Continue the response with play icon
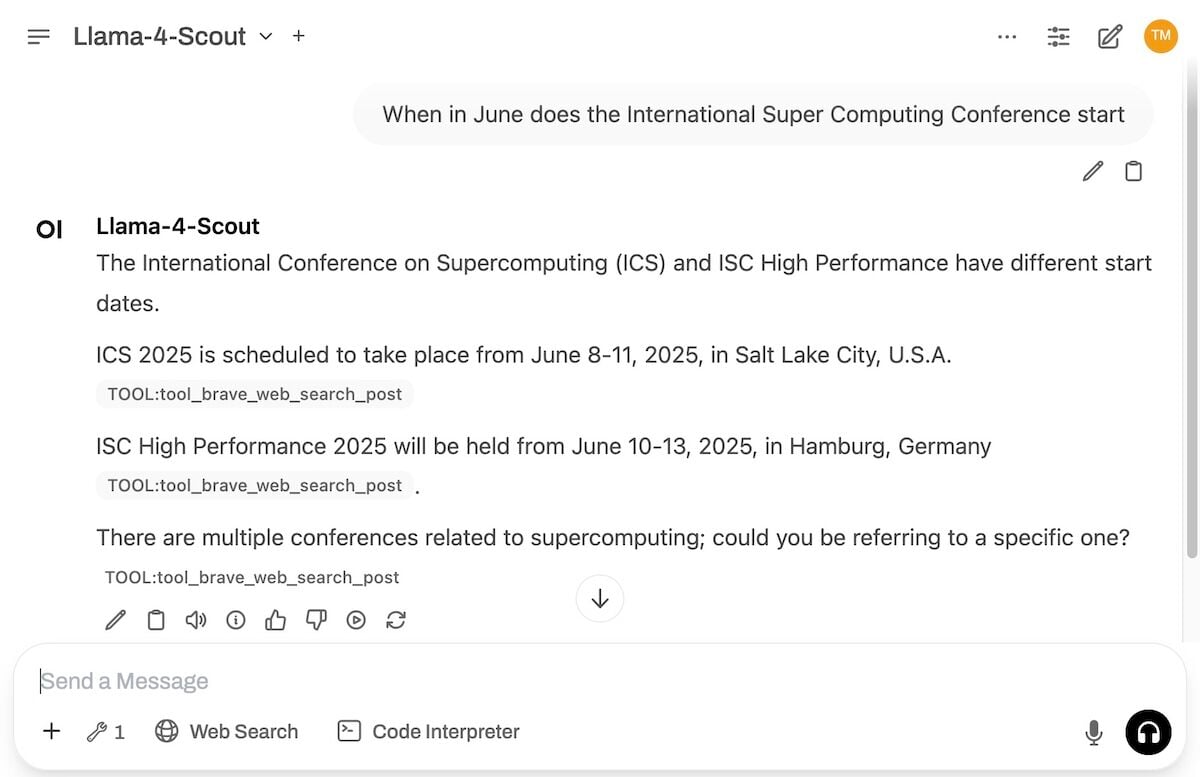The image size is (1200, 777). [356, 620]
